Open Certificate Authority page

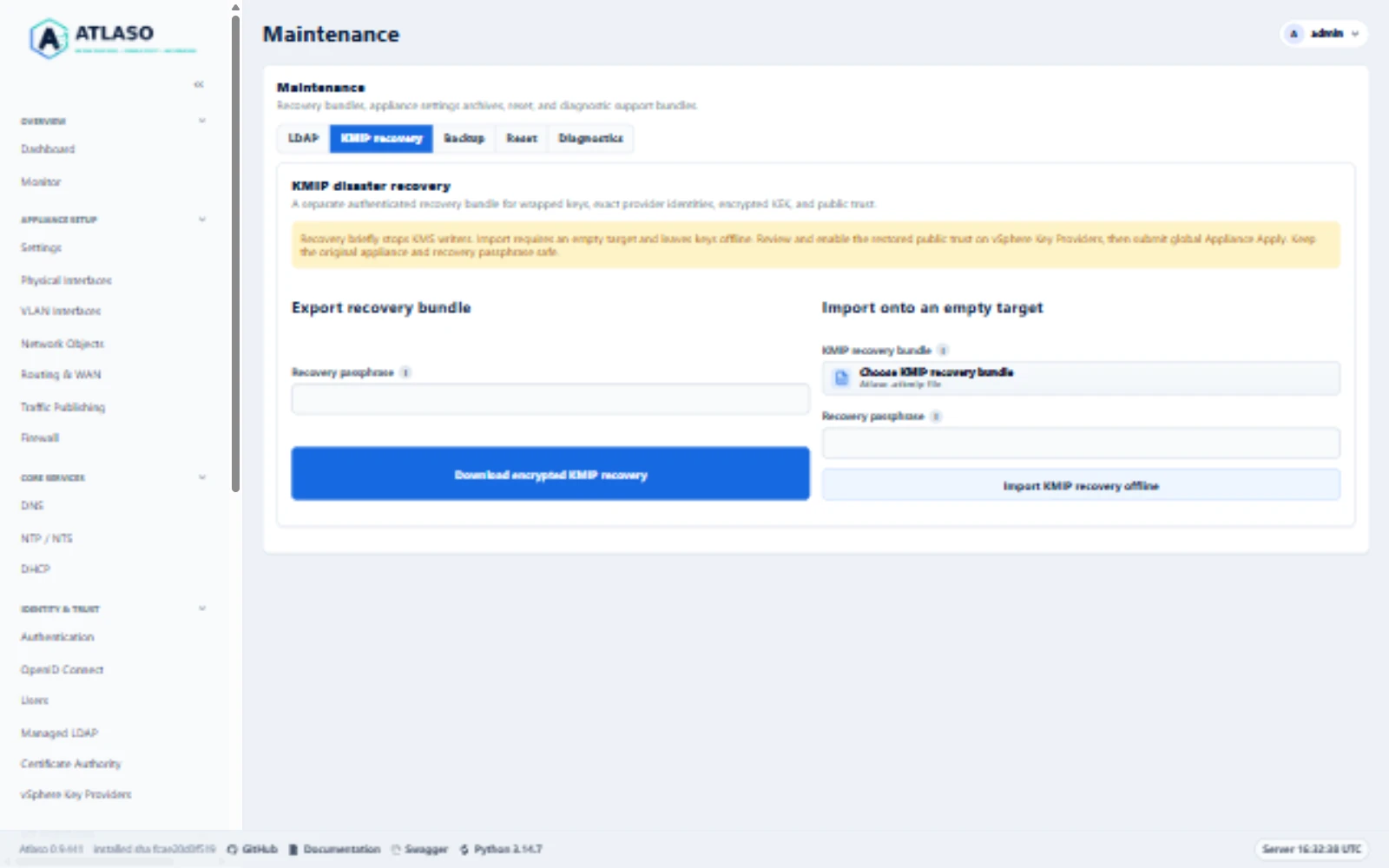point(71,764)
